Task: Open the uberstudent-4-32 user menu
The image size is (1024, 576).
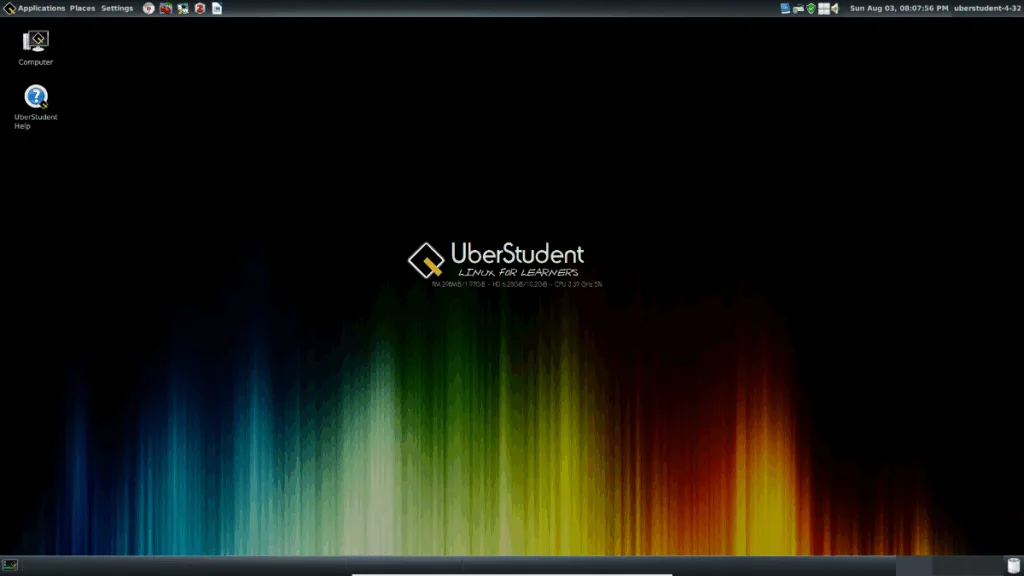Action: tap(986, 8)
